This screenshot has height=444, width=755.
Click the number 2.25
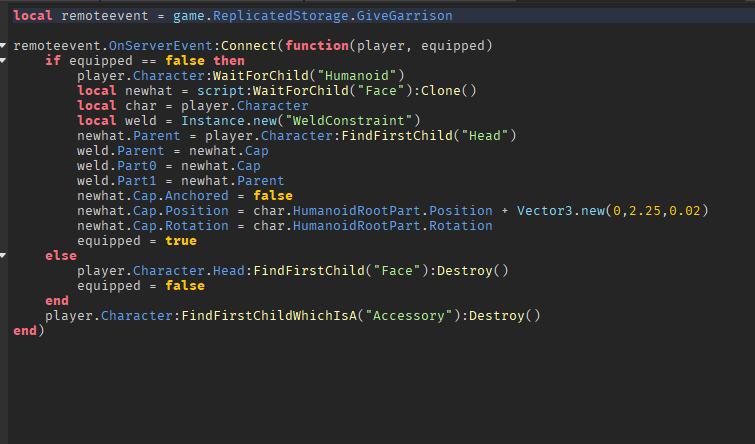[645, 210]
